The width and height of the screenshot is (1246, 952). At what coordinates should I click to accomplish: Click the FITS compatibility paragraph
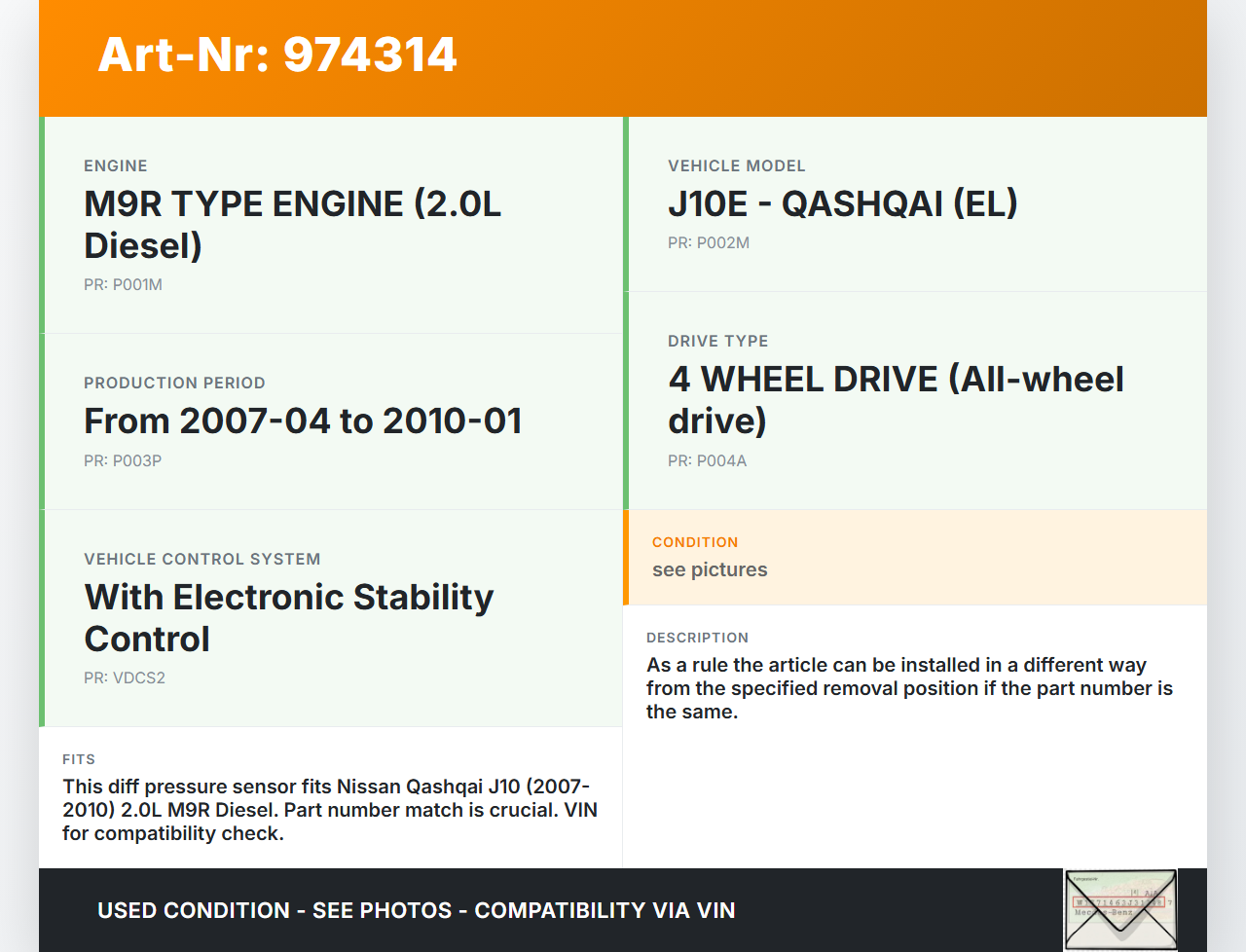(329, 810)
